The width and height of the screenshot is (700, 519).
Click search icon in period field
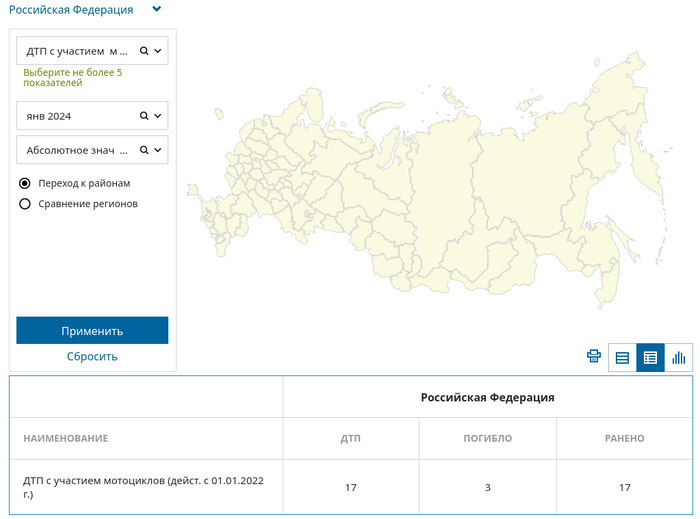(144, 116)
